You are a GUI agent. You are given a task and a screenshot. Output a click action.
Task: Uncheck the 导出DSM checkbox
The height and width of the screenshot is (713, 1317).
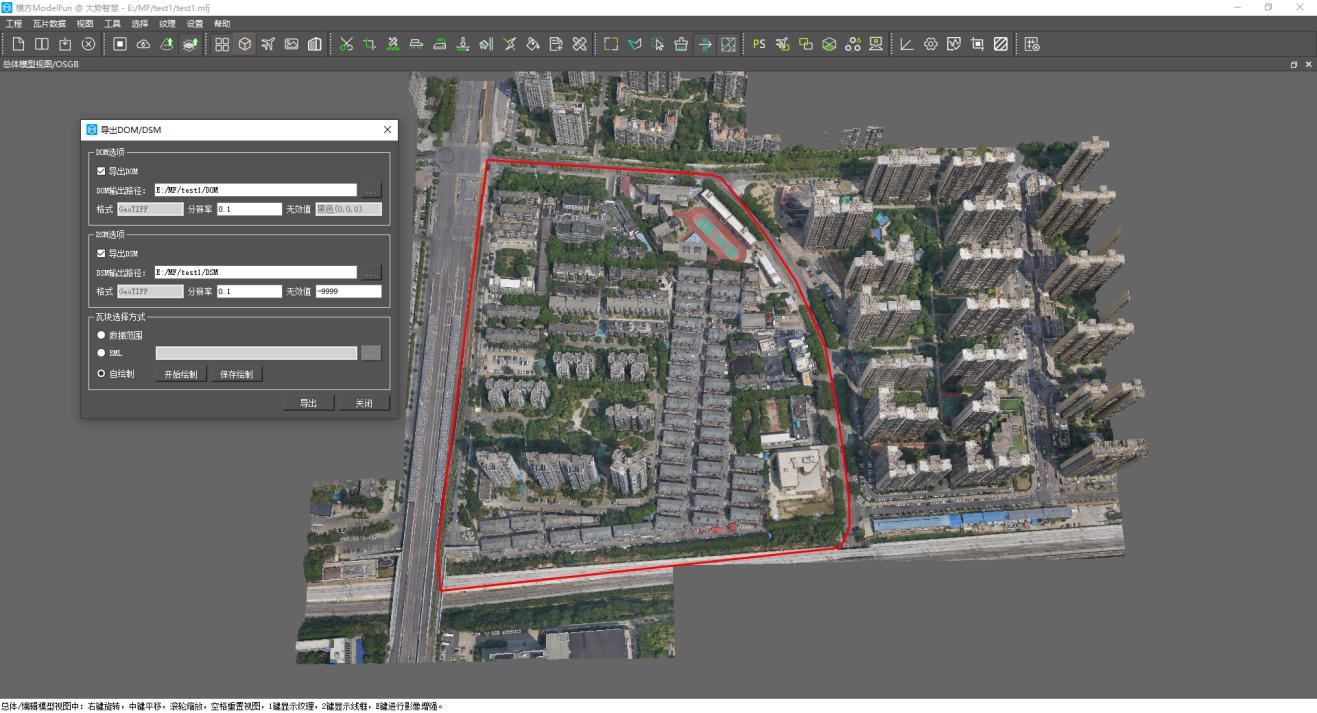point(101,253)
